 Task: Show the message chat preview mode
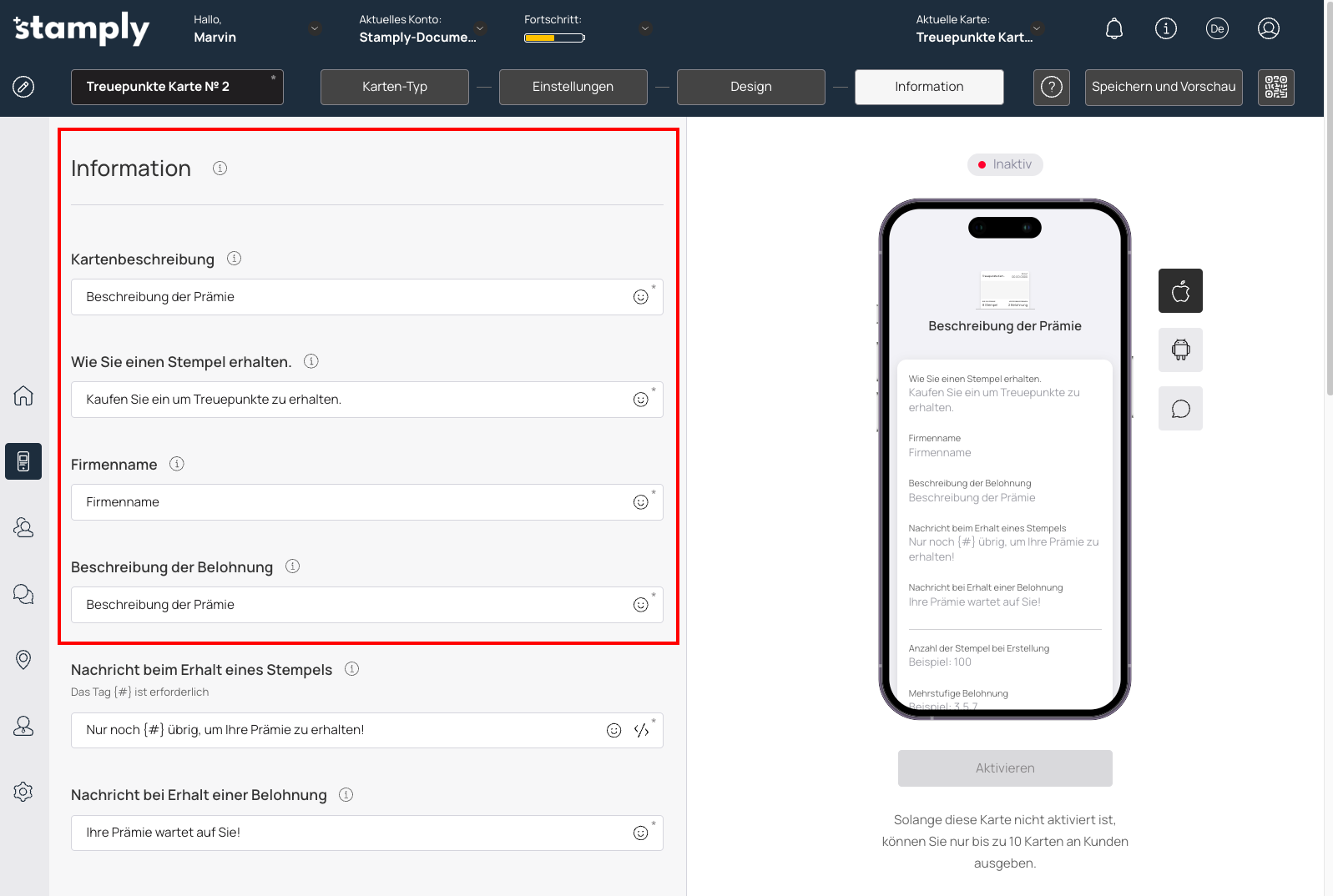click(1179, 409)
